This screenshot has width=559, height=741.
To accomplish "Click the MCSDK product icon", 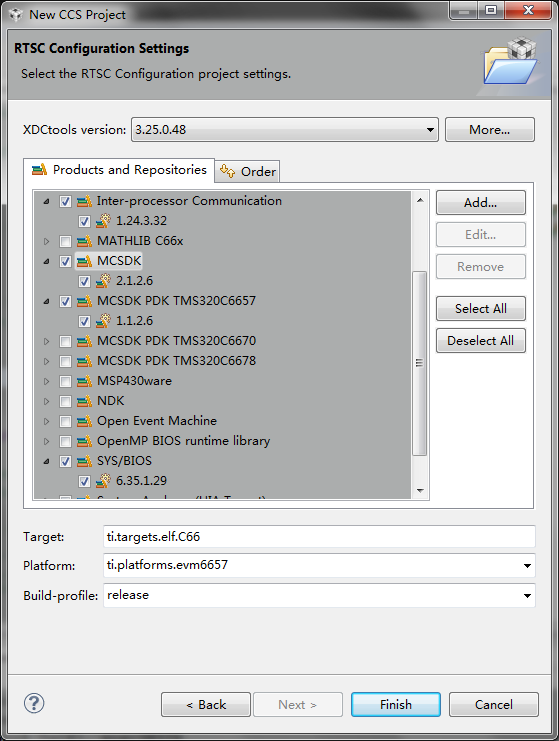I will 85,261.
